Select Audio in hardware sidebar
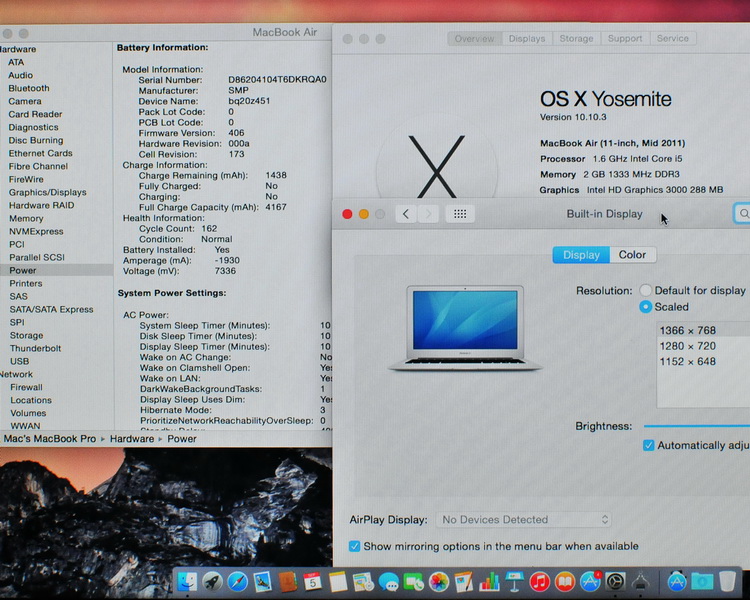Screen dimensions: 750x600 [21, 75]
